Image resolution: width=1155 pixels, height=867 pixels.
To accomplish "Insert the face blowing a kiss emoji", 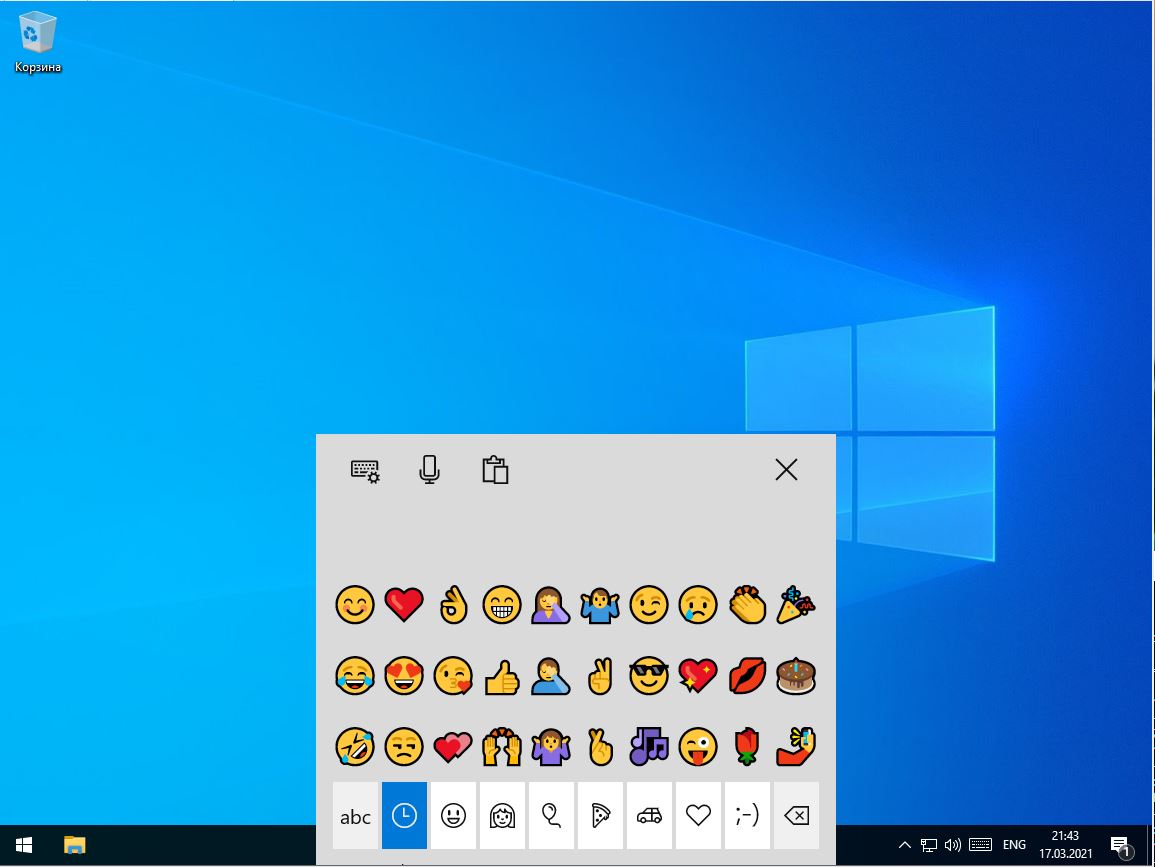I will pyautogui.click(x=453, y=675).
